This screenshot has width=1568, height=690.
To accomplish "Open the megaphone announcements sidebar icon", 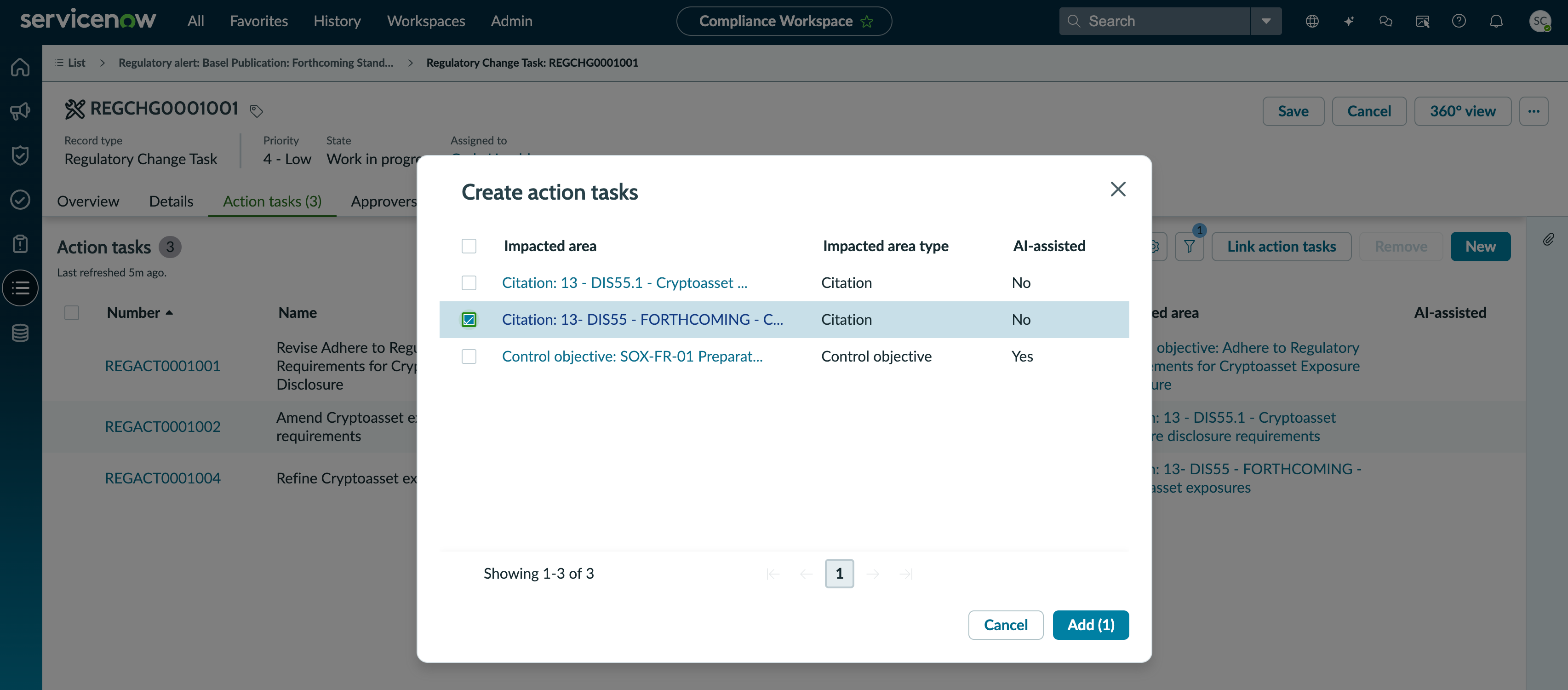I will (20, 111).
